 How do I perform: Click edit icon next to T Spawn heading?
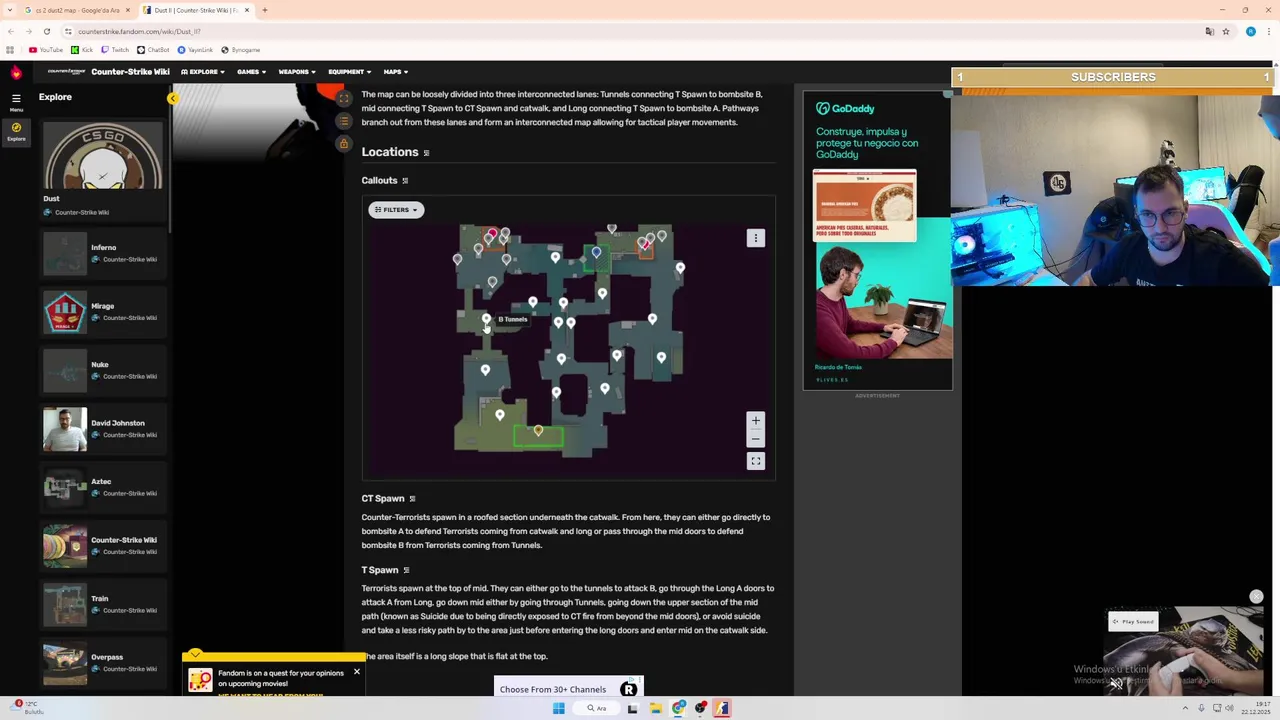[406, 570]
